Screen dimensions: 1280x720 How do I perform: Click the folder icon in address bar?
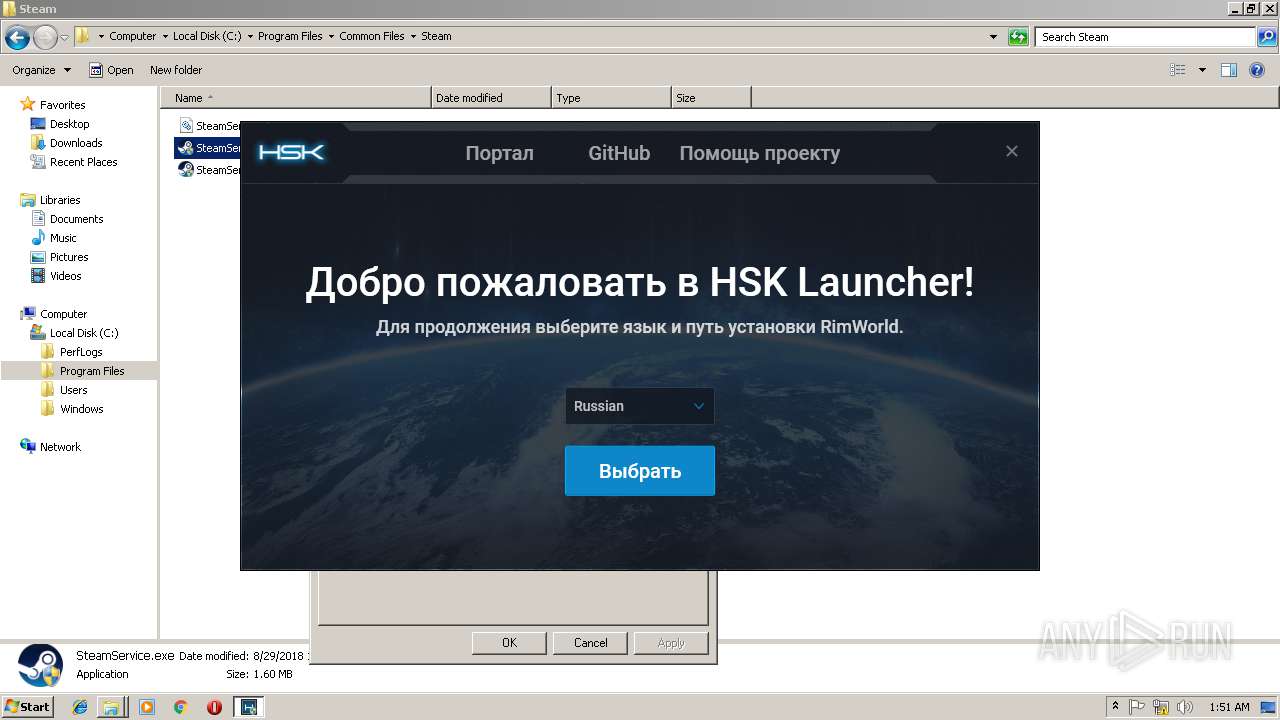pyautogui.click(x=83, y=36)
